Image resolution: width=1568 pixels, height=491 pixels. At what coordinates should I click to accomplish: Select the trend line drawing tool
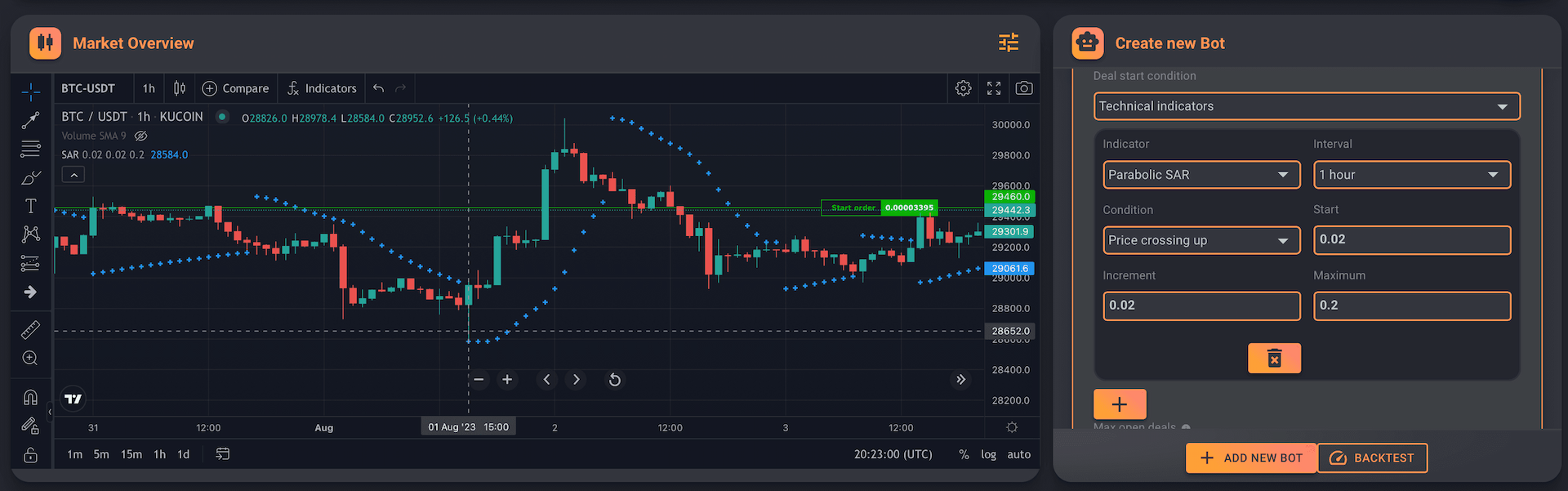(30, 121)
